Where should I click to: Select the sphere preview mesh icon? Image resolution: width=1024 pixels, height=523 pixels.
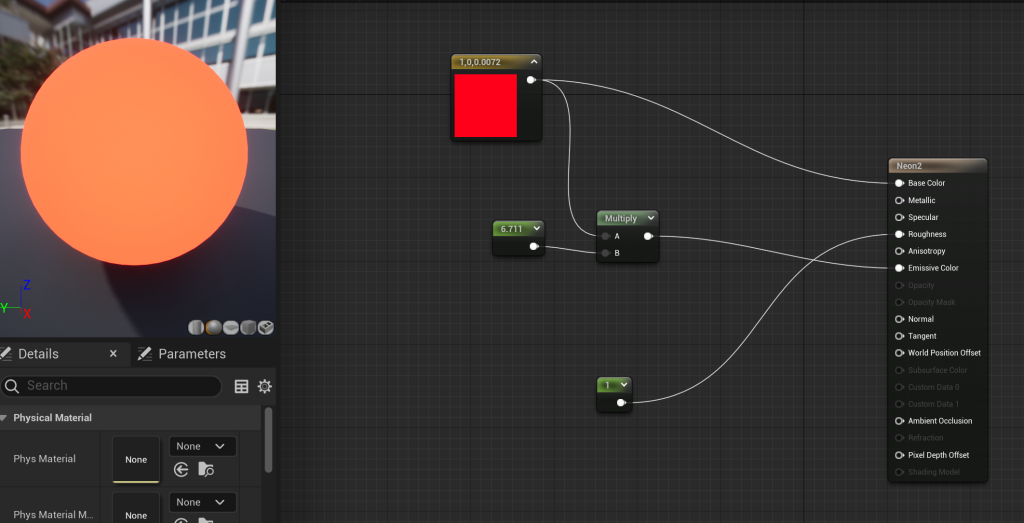coord(213,327)
